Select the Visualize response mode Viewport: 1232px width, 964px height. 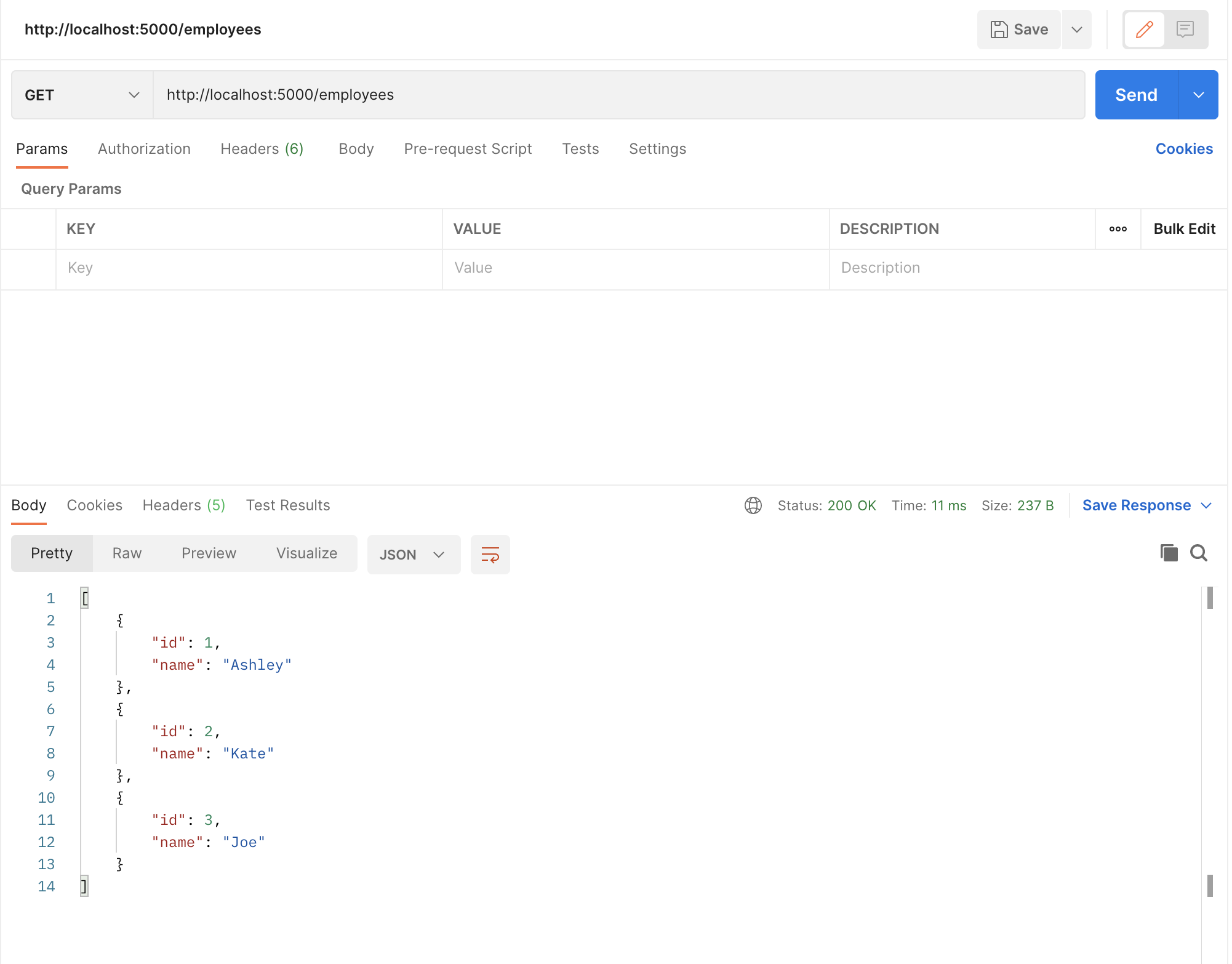[306, 553]
